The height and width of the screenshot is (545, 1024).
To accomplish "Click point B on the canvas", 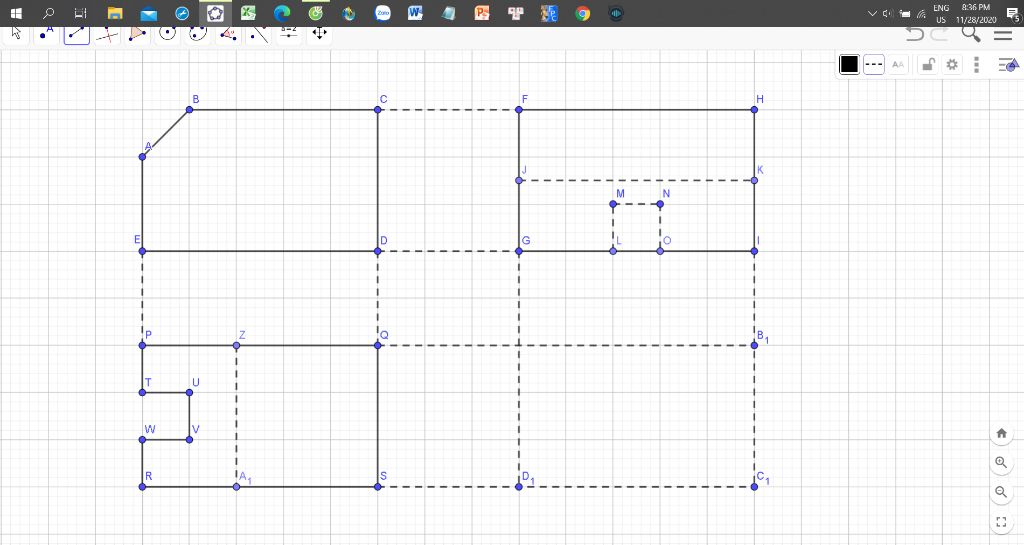I will (x=189, y=110).
